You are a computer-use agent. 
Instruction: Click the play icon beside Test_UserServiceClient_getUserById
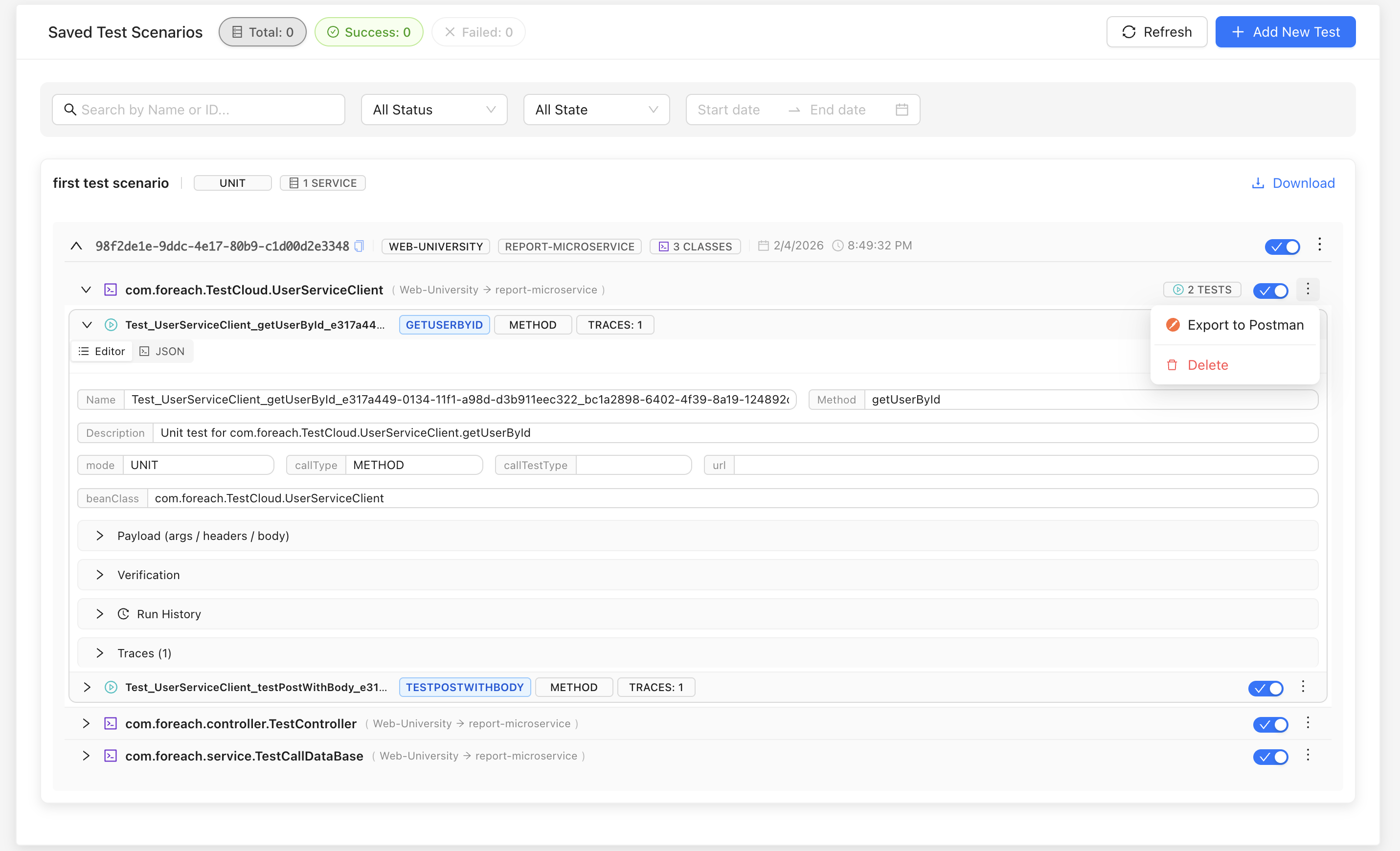pyautogui.click(x=110, y=324)
